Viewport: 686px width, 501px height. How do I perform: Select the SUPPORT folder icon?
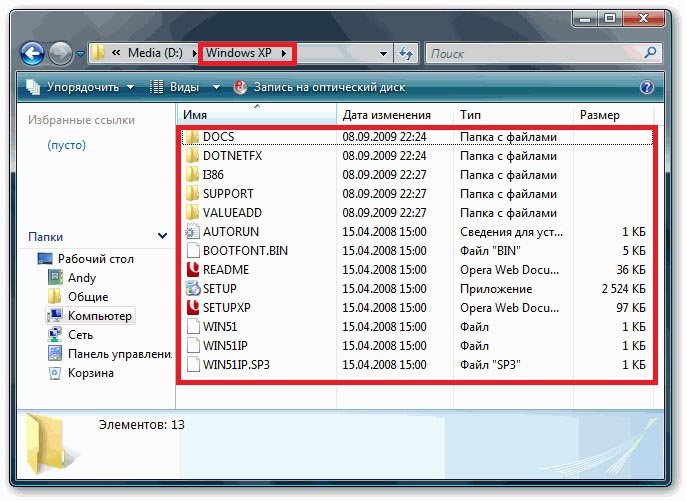192,194
